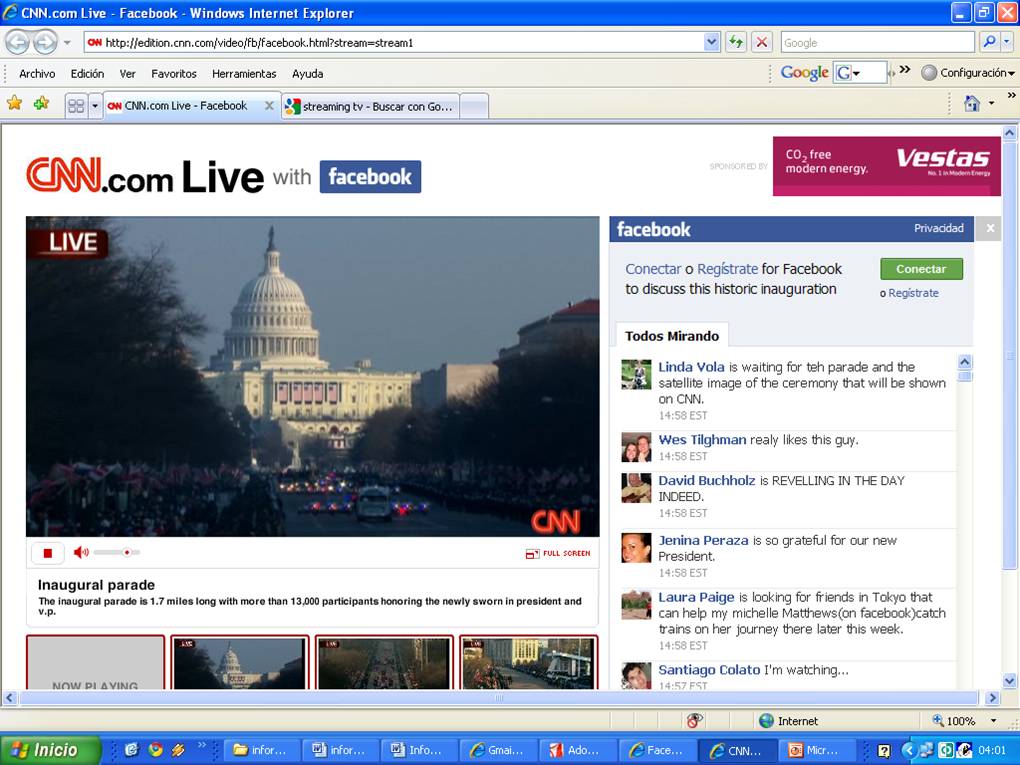Image resolution: width=1020 pixels, height=765 pixels.
Task: Click the browser Forward arrow button
Action: point(45,43)
